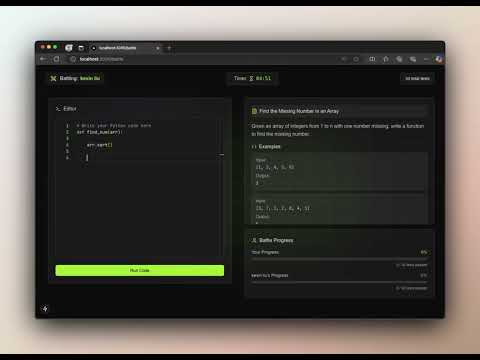480x360 pixels.
Task: Click the hourglass timer icon
Action: pyautogui.click(x=251, y=78)
